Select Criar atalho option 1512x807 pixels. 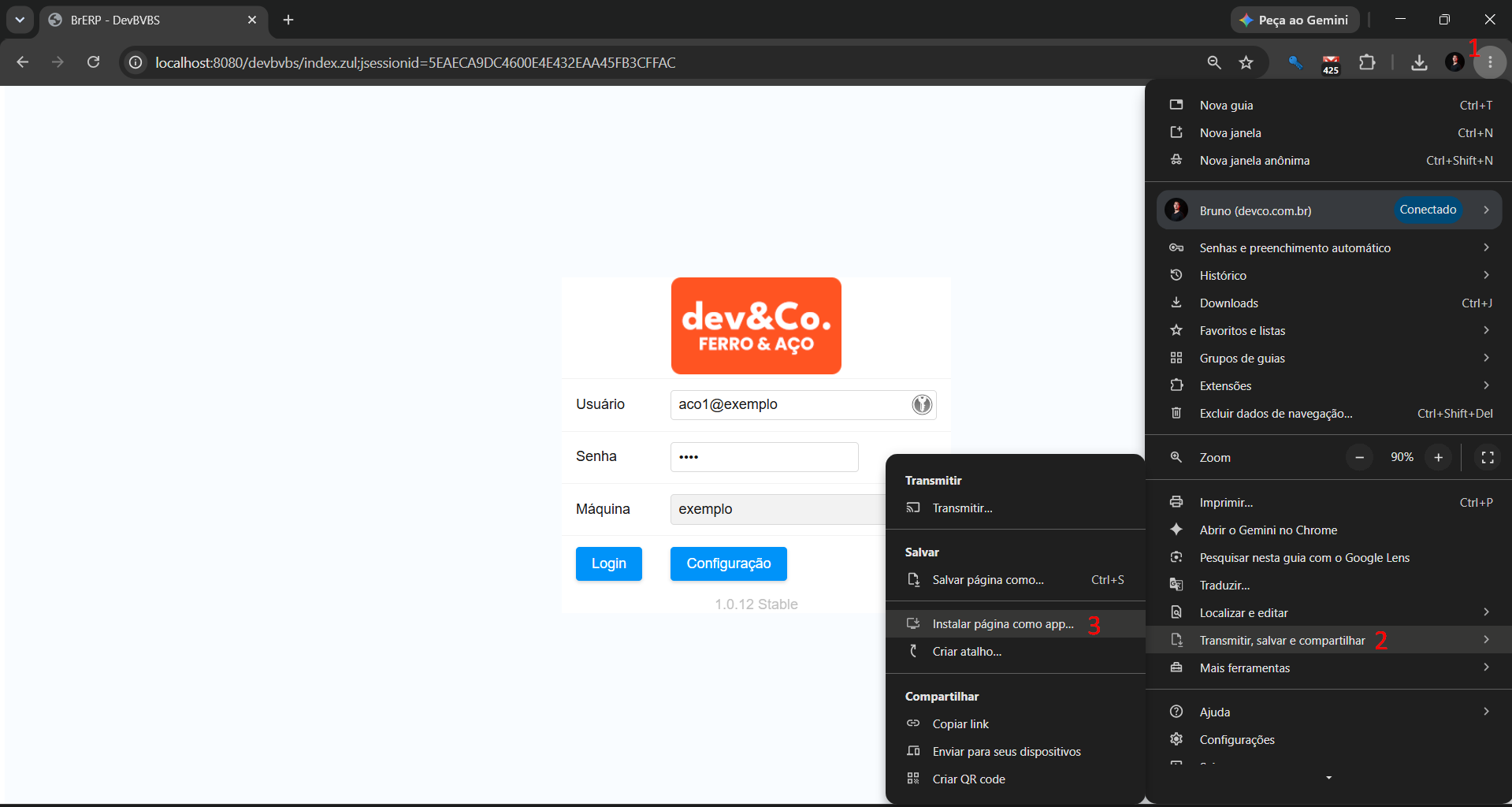tap(1016, 652)
